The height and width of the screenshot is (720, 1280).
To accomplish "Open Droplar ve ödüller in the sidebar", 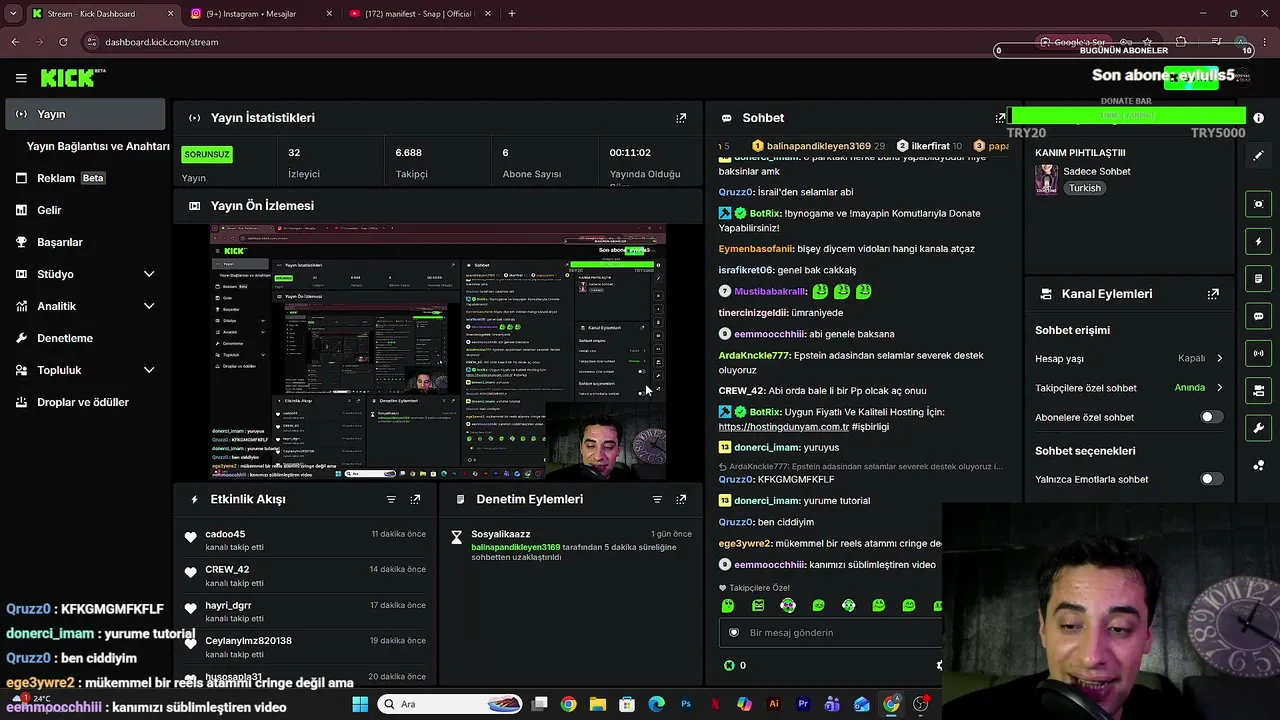I will click(x=85, y=402).
